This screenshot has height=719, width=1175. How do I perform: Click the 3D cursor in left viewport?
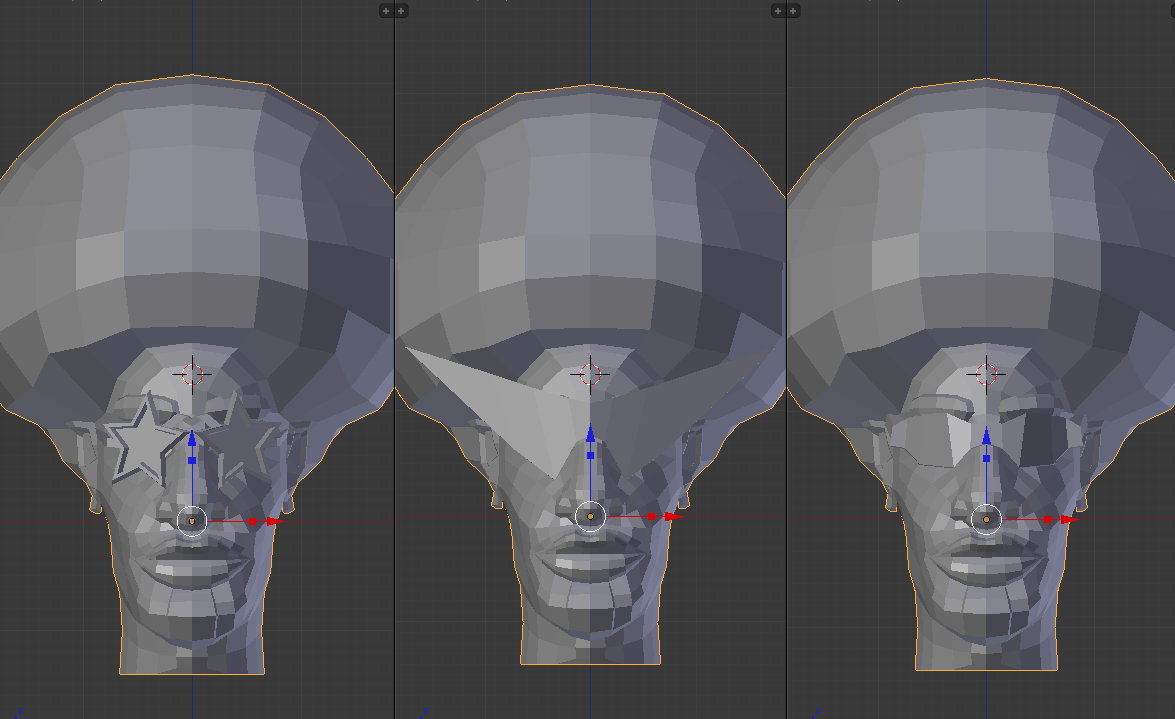tap(192, 374)
